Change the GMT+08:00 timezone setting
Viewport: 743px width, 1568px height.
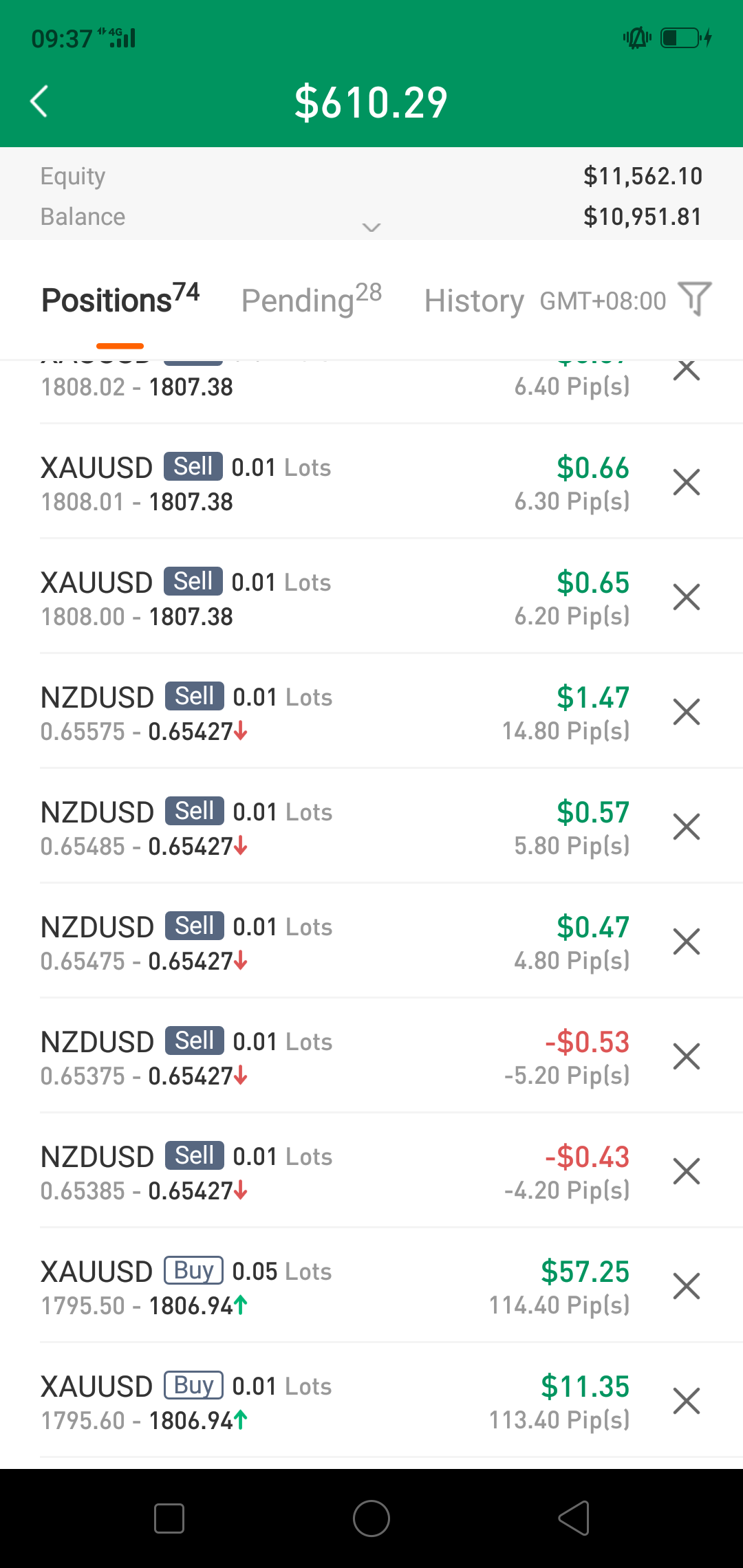click(603, 301)
